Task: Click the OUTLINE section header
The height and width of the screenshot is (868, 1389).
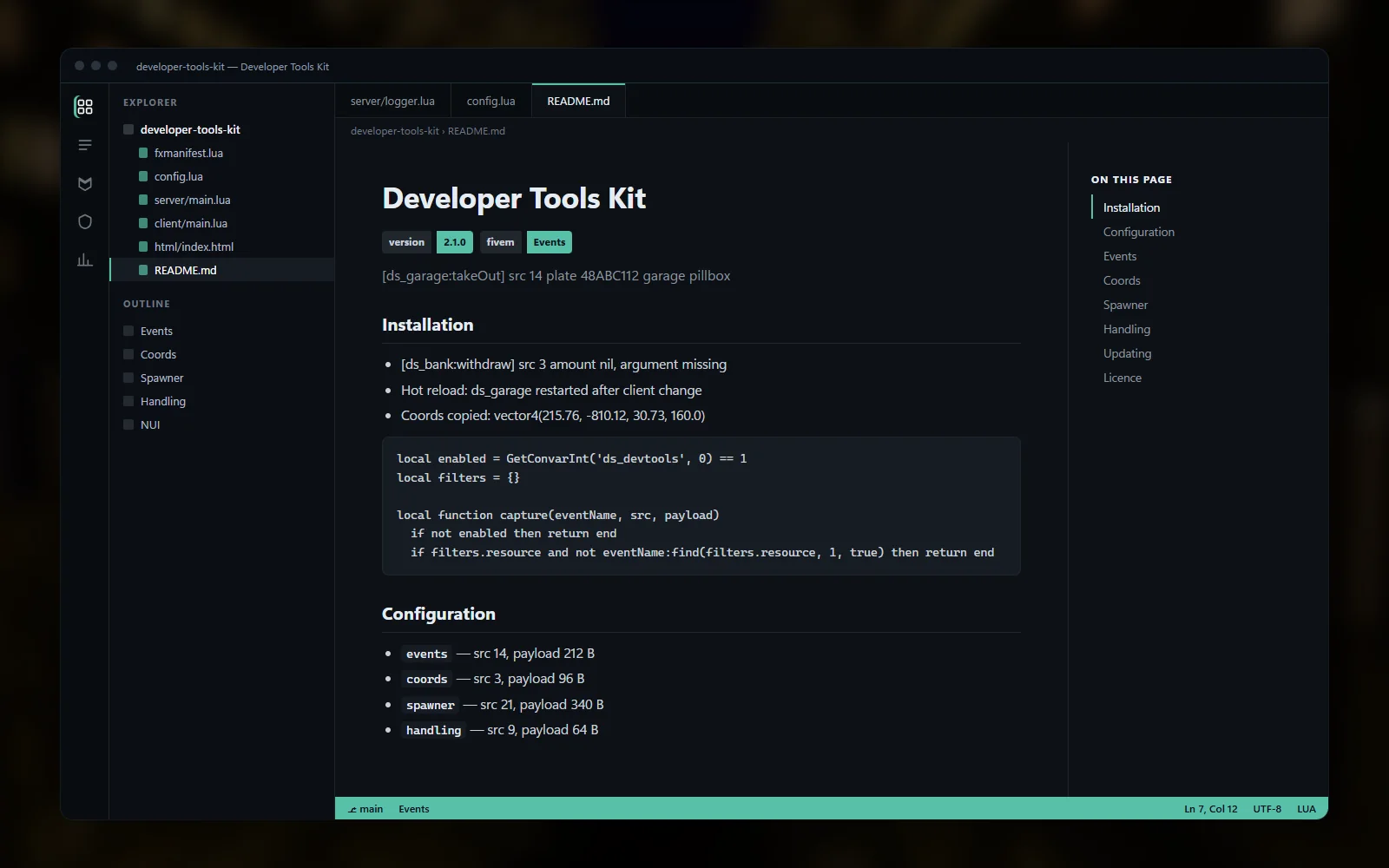Action: click(x=147, y=304)
